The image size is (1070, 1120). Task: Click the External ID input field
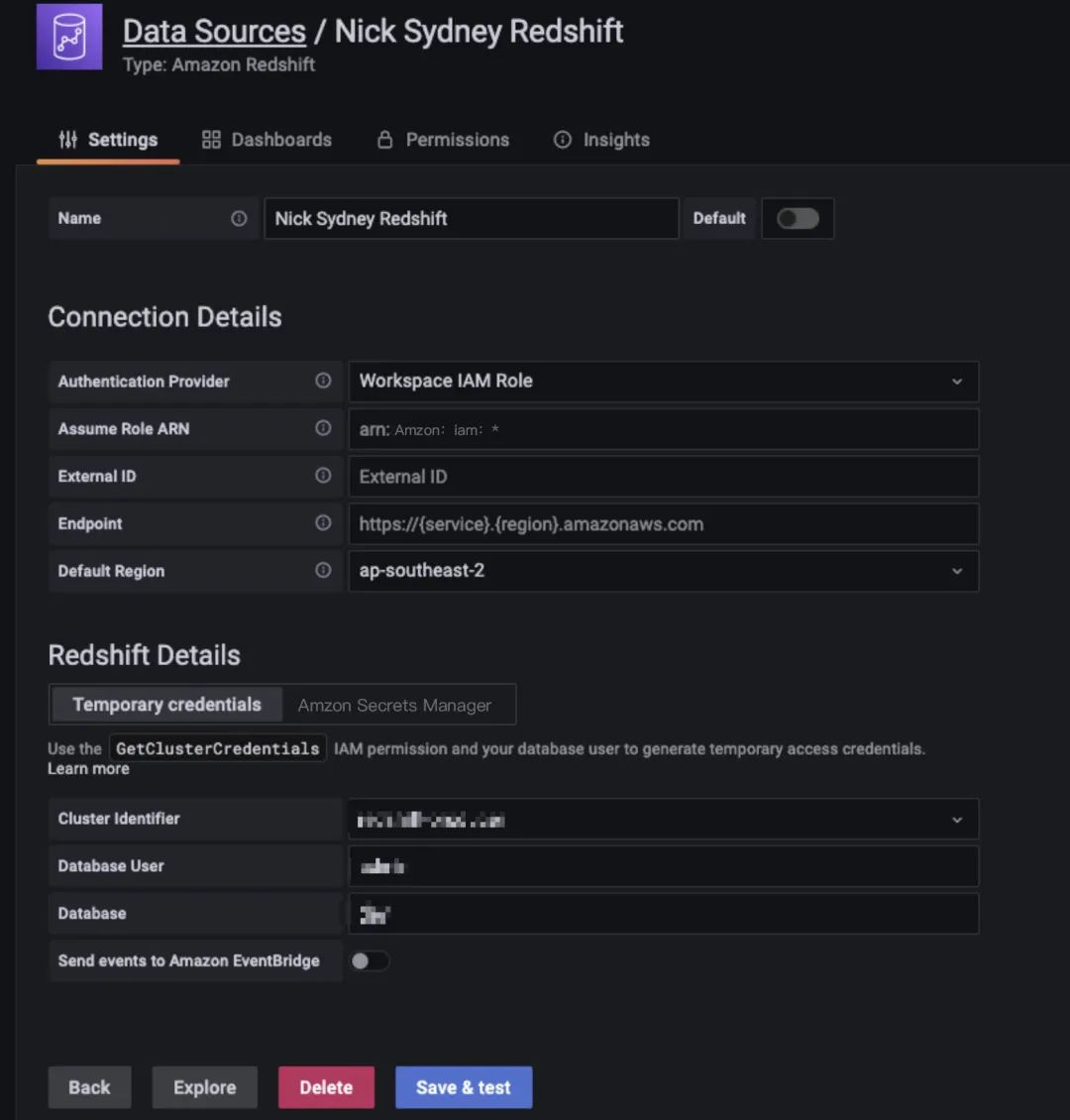point(663,477)
